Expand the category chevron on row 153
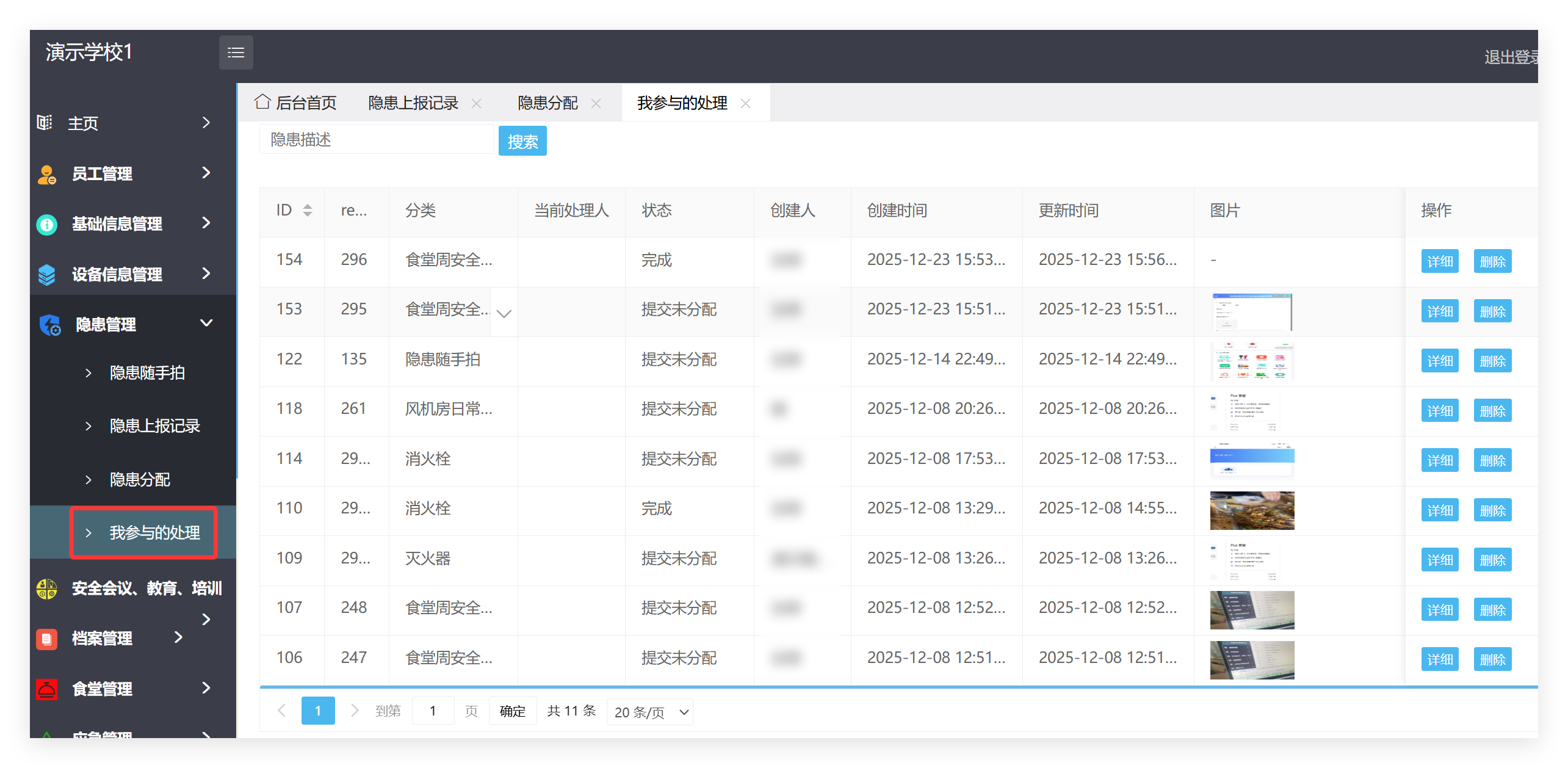 tap(504, 314)
